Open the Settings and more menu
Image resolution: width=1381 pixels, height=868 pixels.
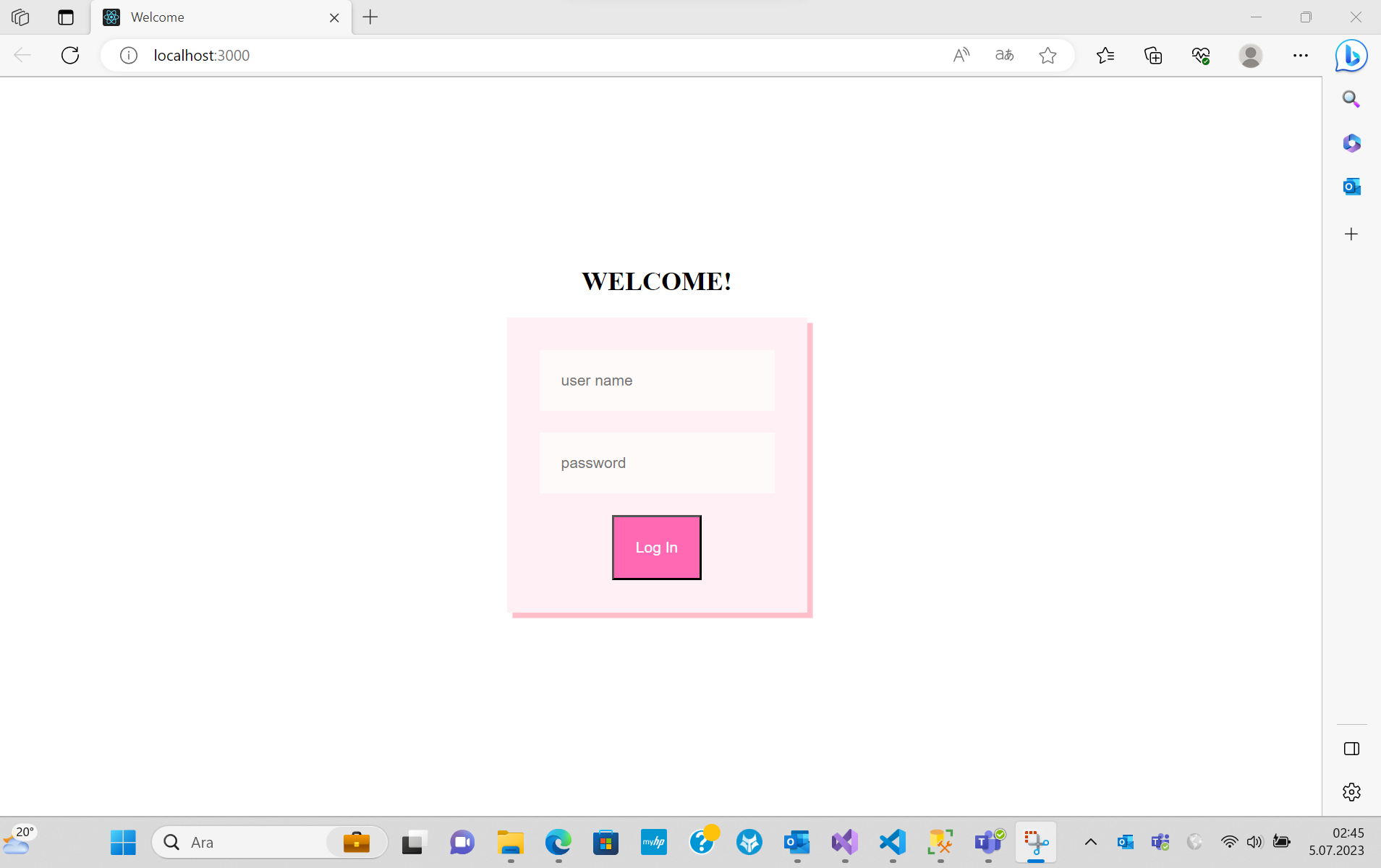pyautogui.click(x=1301, y=55)
